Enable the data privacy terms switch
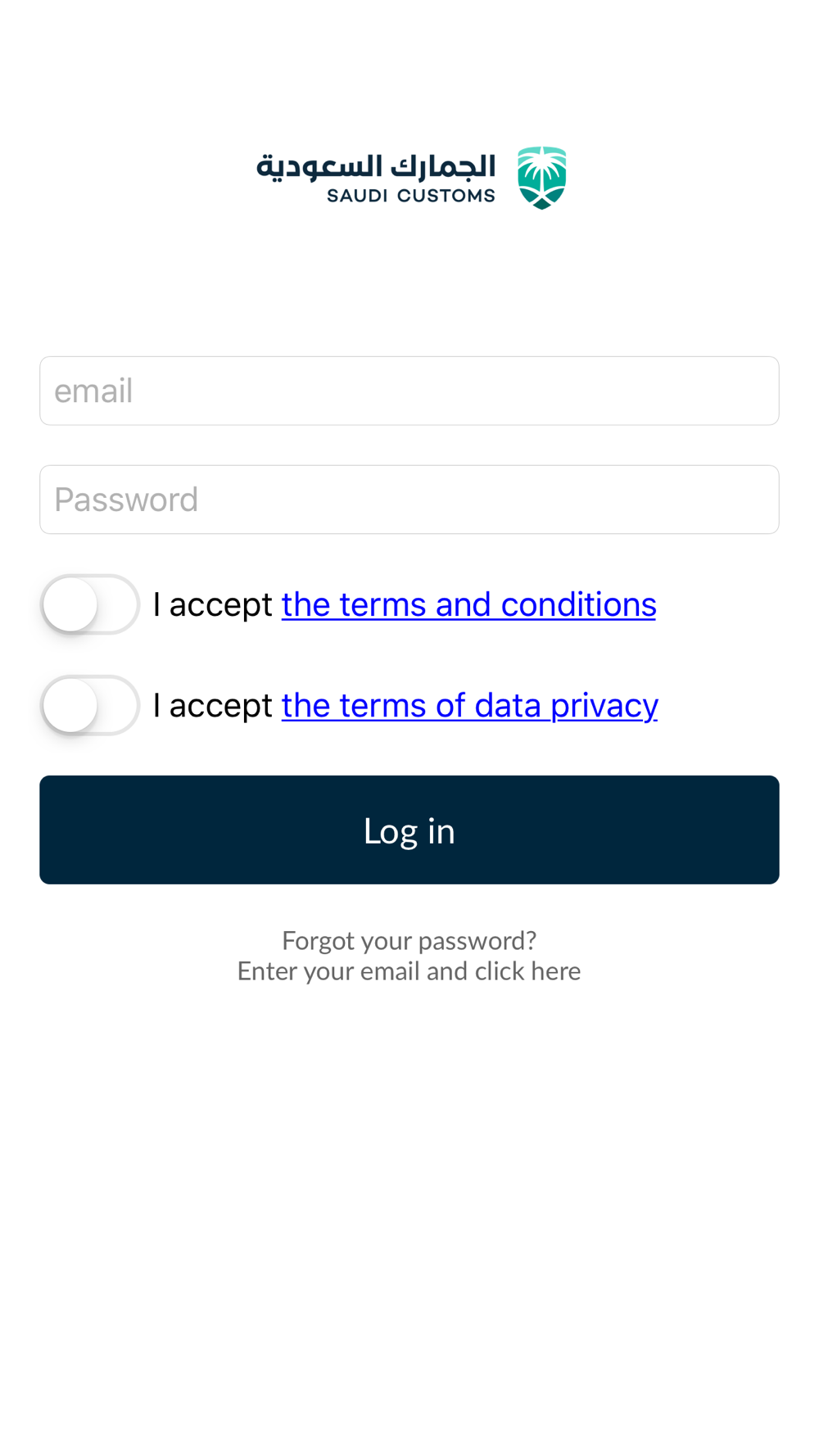 pyautogui.click(x=90, y=705)
